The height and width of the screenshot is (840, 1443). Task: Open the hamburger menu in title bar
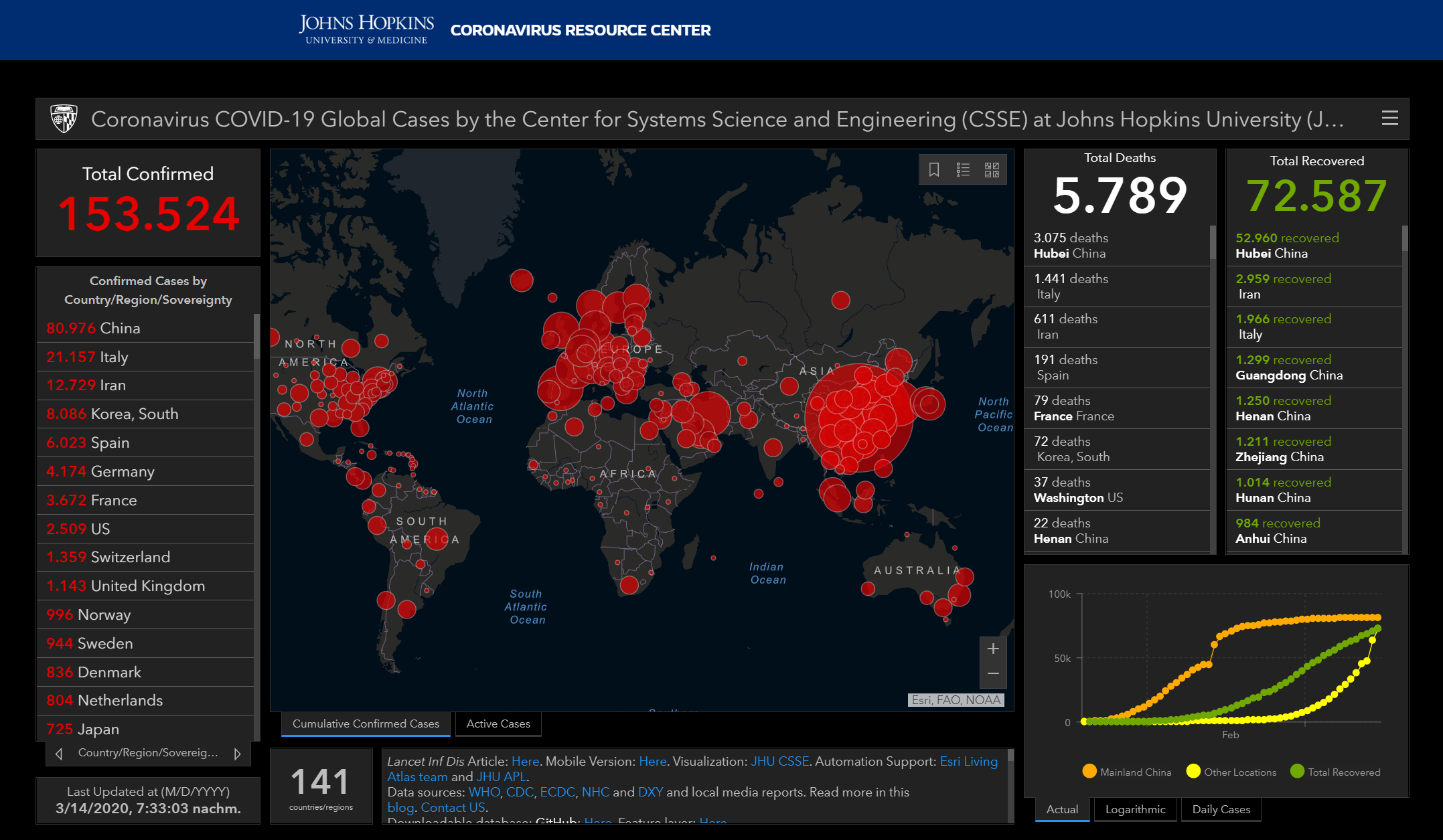click(x=1389, y=118)
